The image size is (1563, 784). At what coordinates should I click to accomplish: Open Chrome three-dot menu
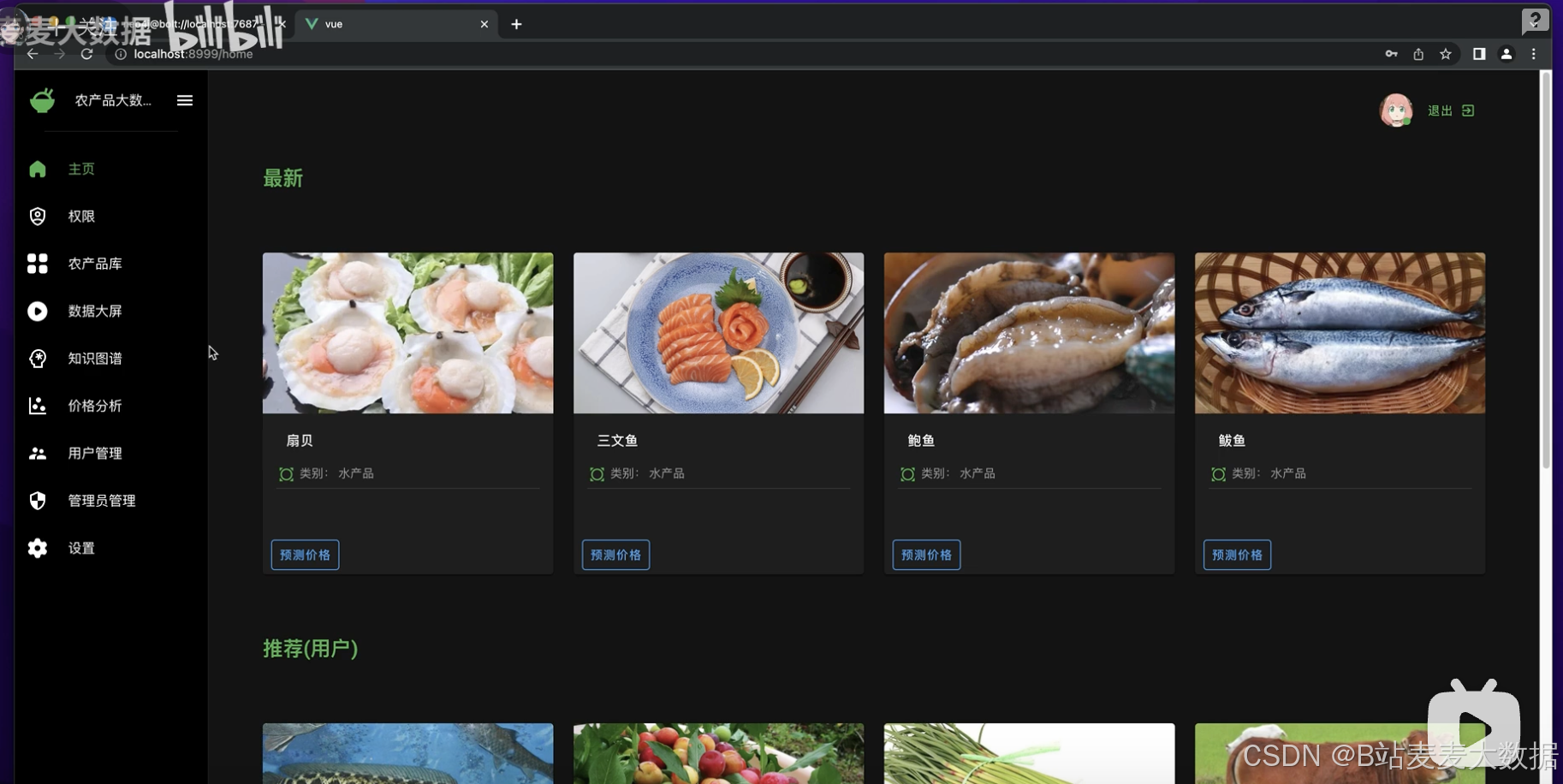click(x=1533, y=54)
